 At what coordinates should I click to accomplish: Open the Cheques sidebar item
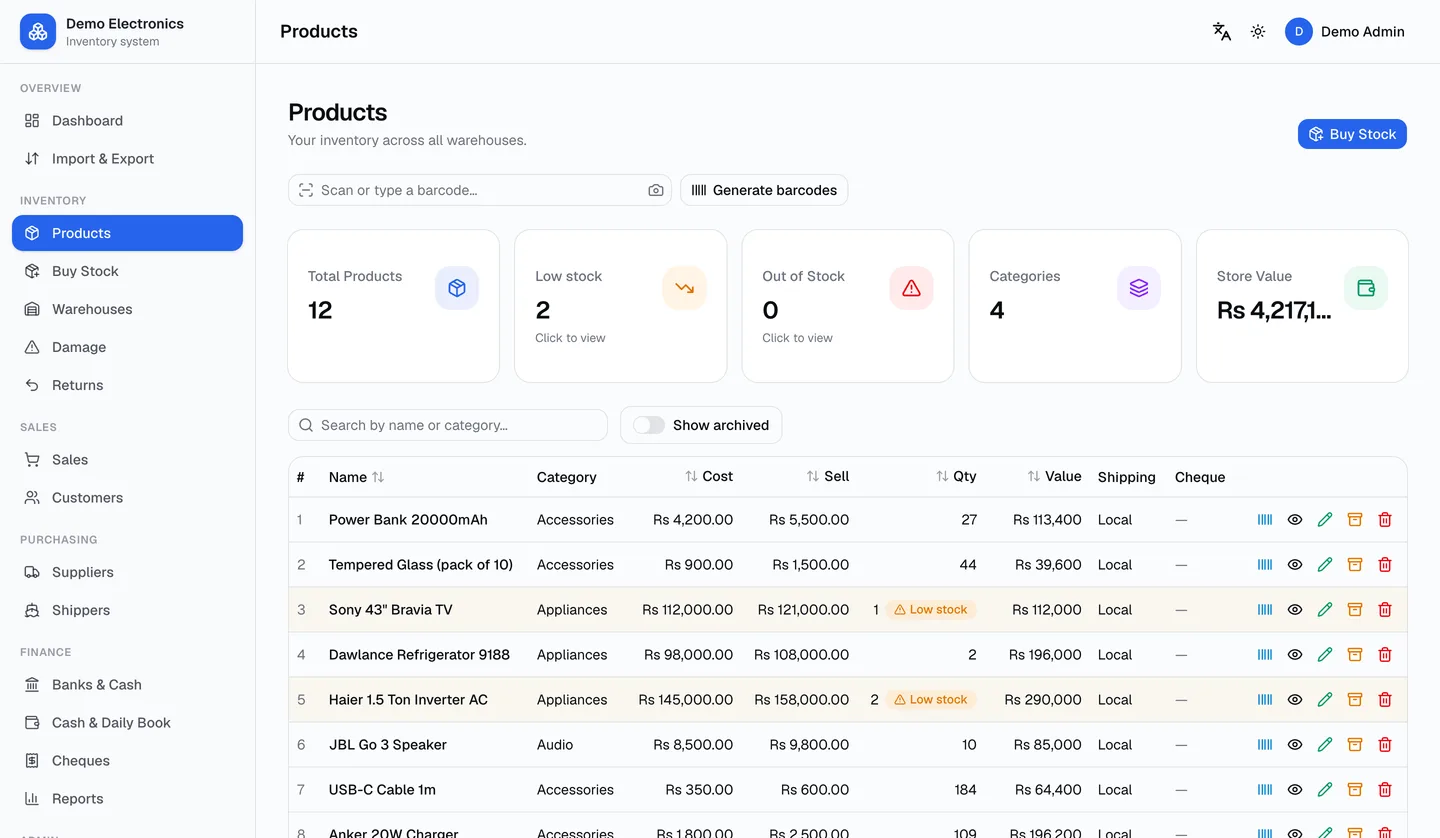coord(127,761)
